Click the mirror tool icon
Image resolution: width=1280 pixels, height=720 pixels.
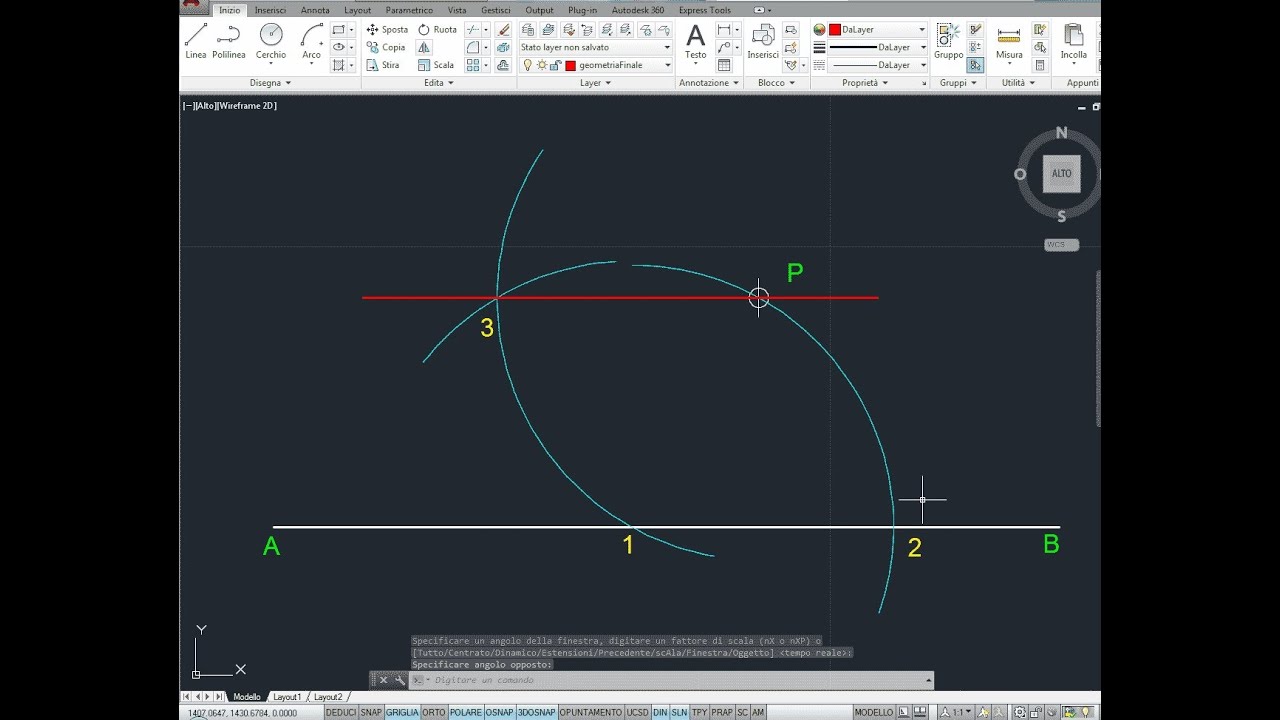pyautogui.click(x=424, y=47)
